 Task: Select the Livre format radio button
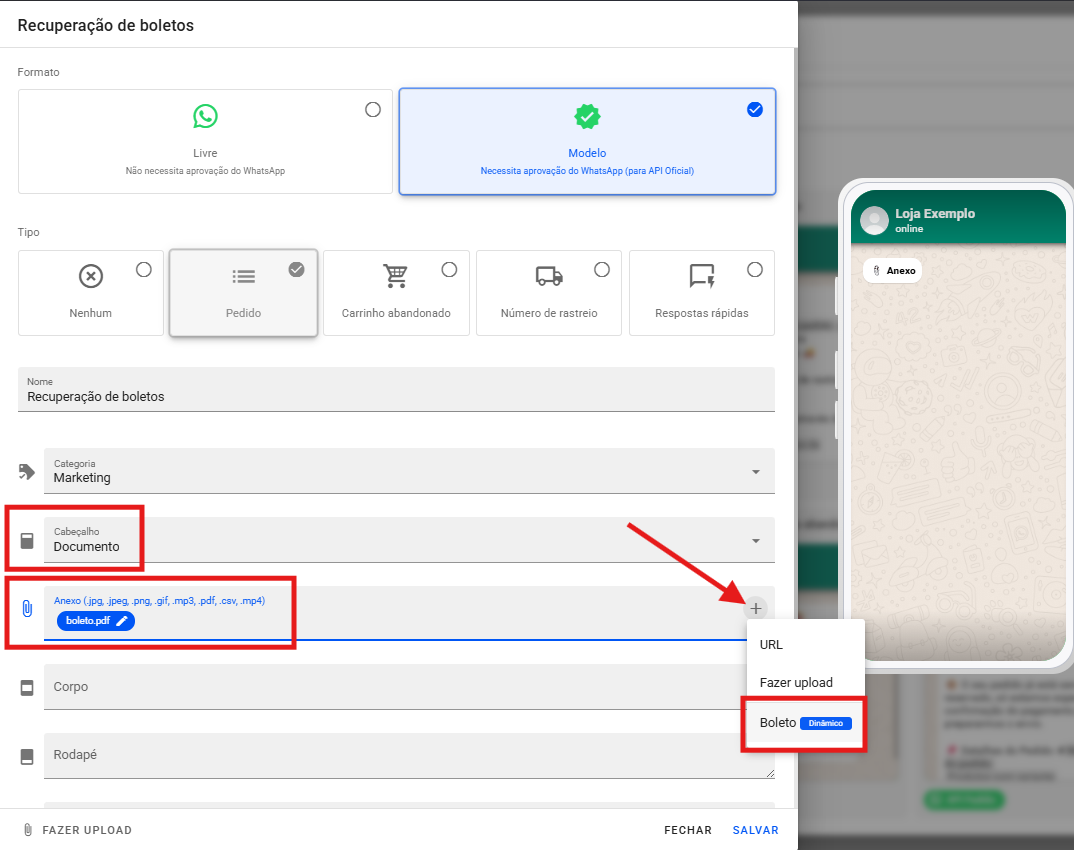[373, 110]
